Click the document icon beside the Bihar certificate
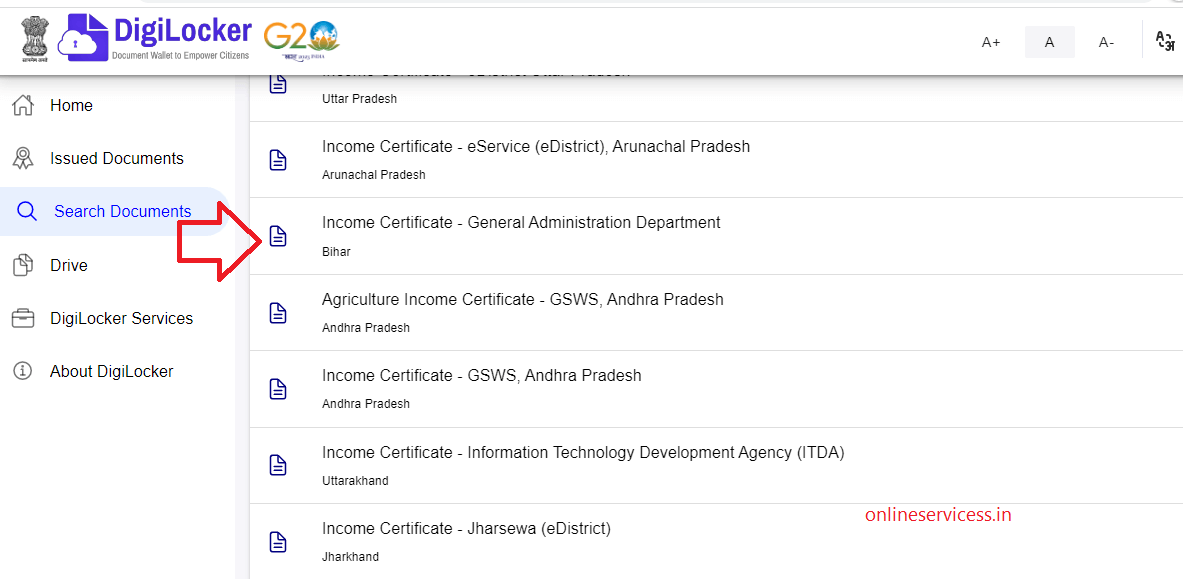Viewport: 1183px width, 579px height. 278,236
